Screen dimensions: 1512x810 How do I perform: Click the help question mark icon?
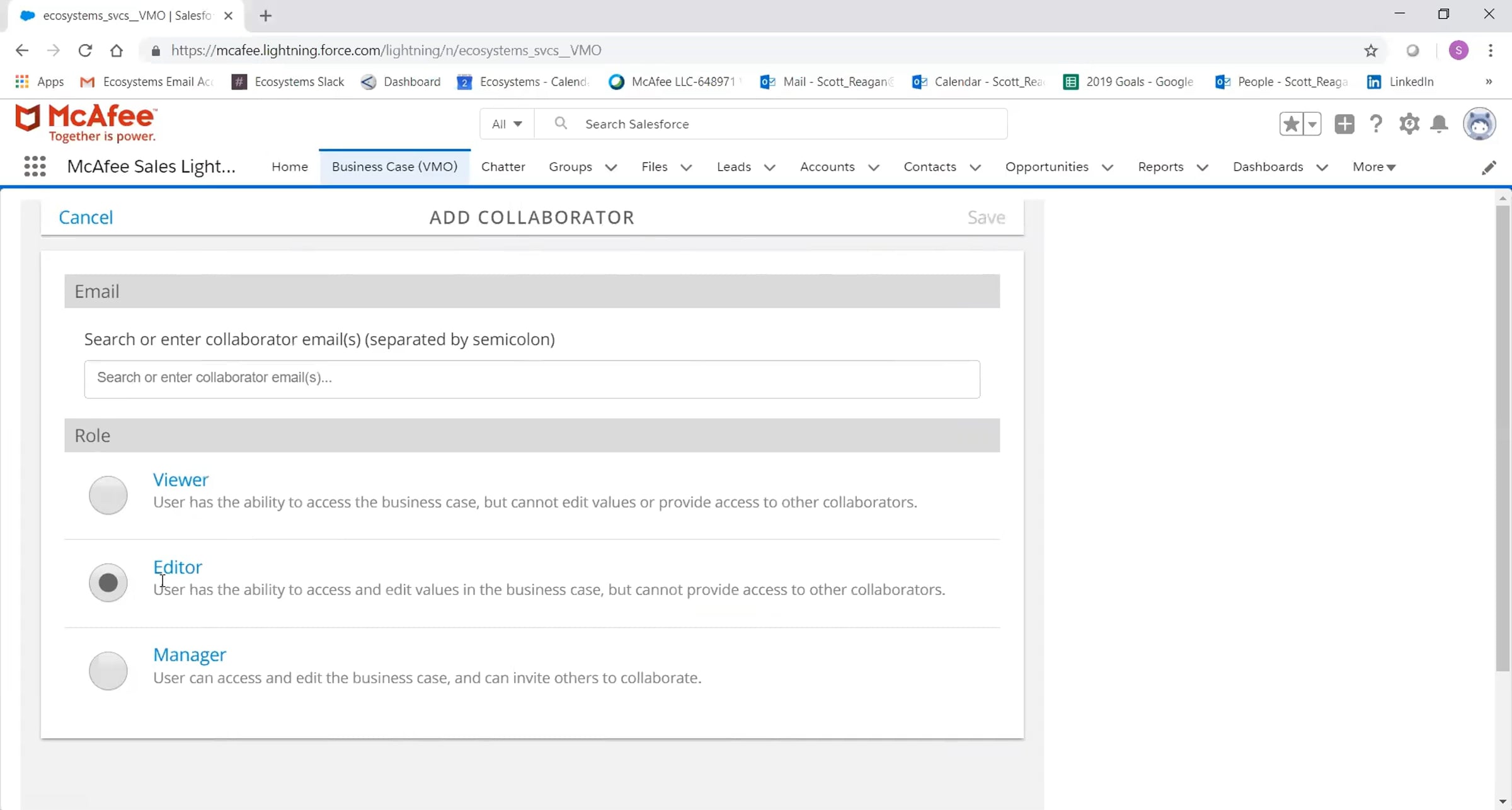(1376, 124)
